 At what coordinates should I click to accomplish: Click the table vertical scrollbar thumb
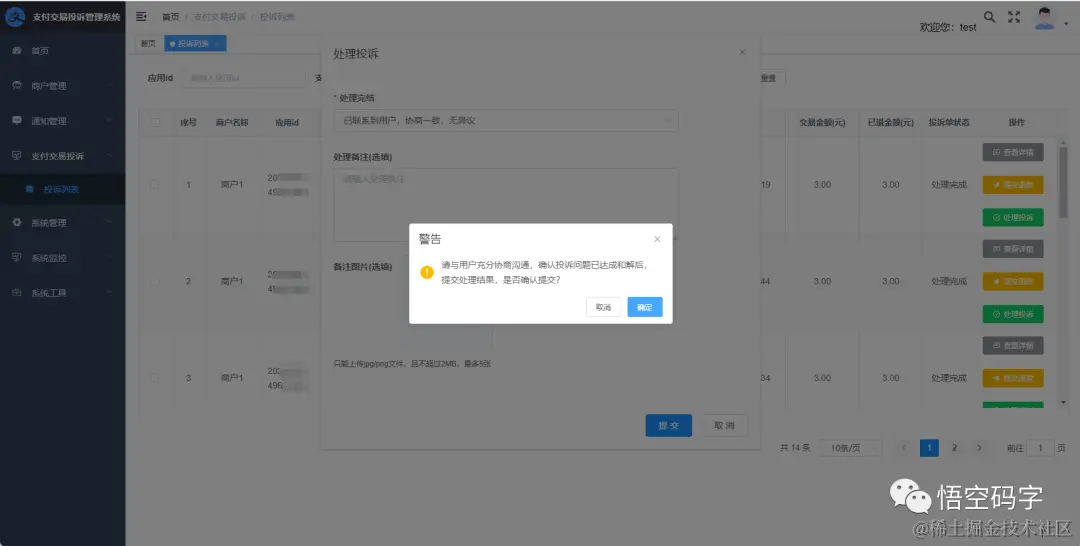click(x=1063, y=182)
